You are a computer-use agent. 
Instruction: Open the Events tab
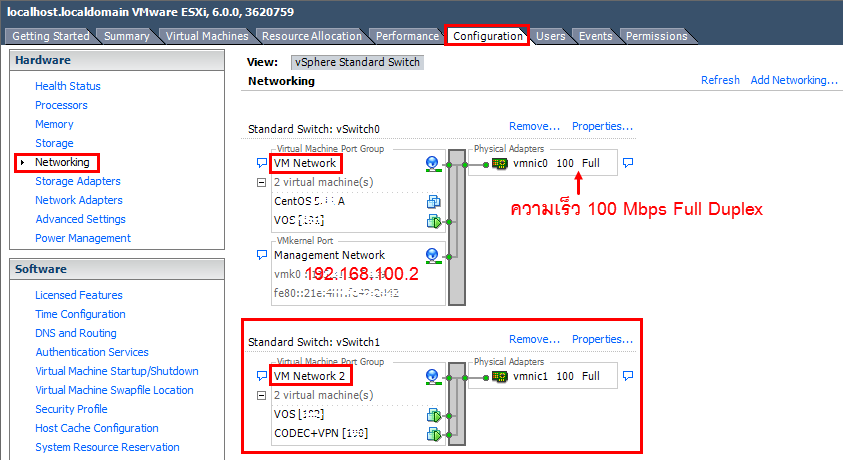595,36
